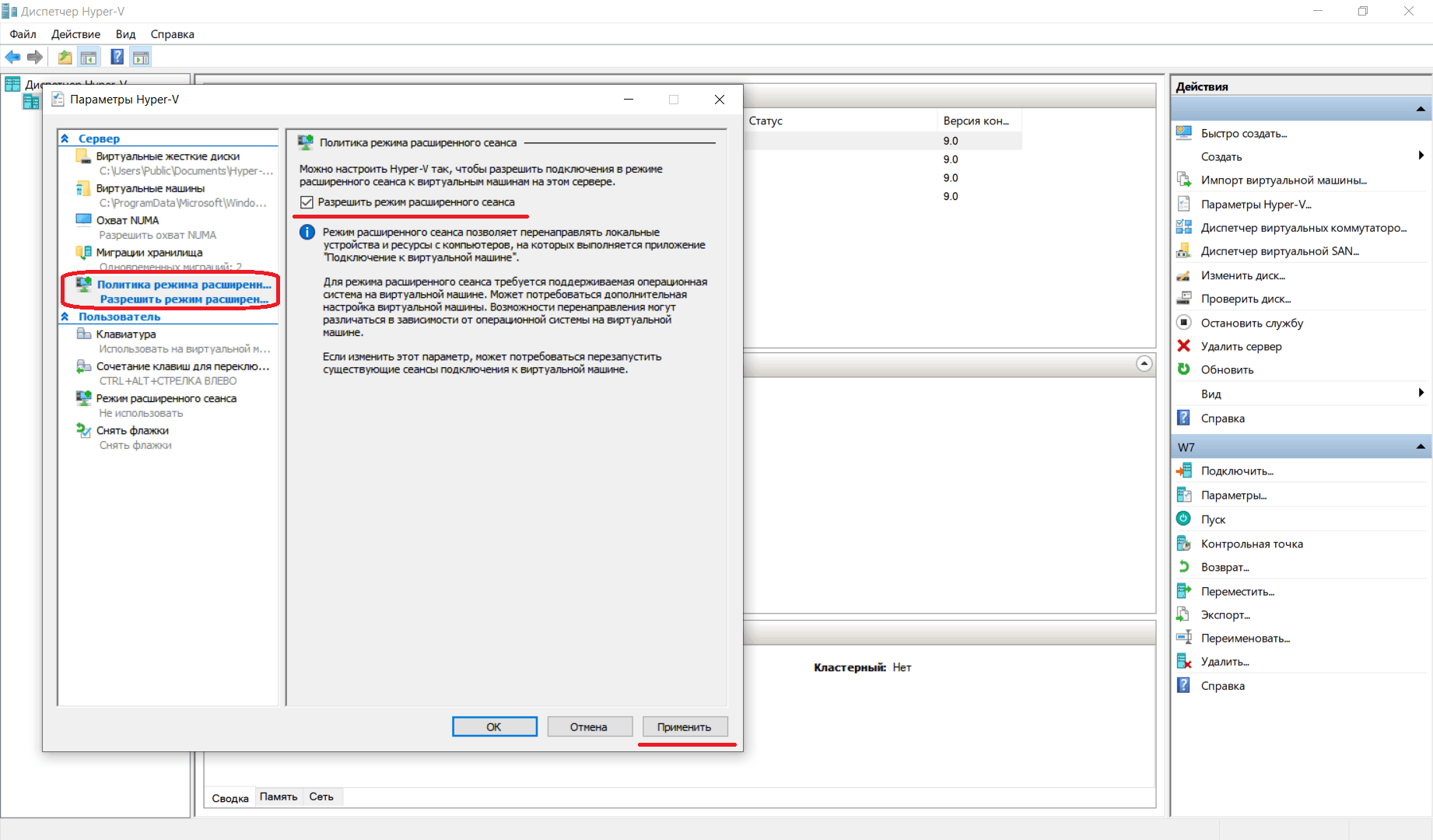This screenshot has height=840, width=1433.
Task: Select 'Снять флажки' setting
Action: 132,430
